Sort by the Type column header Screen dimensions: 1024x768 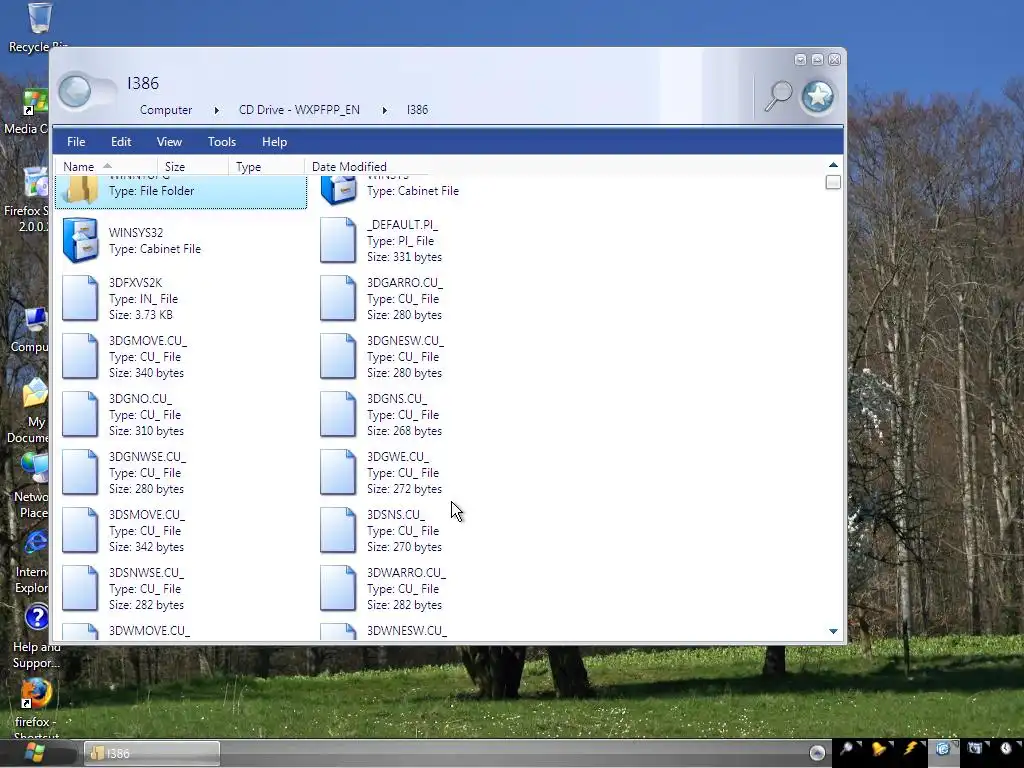point(266,167)
